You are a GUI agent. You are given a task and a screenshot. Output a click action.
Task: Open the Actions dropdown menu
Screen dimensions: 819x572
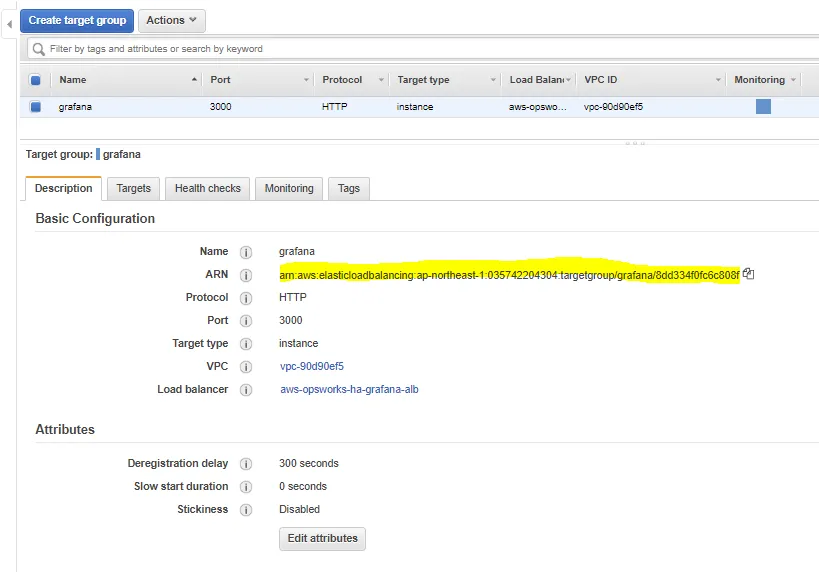click(x=171, y=20)
